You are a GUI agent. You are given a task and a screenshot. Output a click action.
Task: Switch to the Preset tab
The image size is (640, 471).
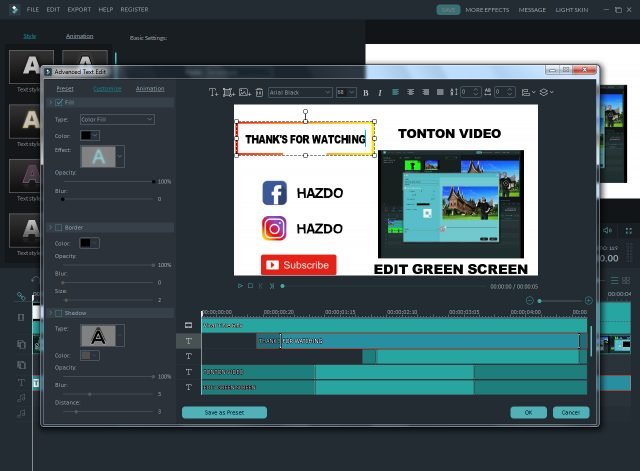64,88
